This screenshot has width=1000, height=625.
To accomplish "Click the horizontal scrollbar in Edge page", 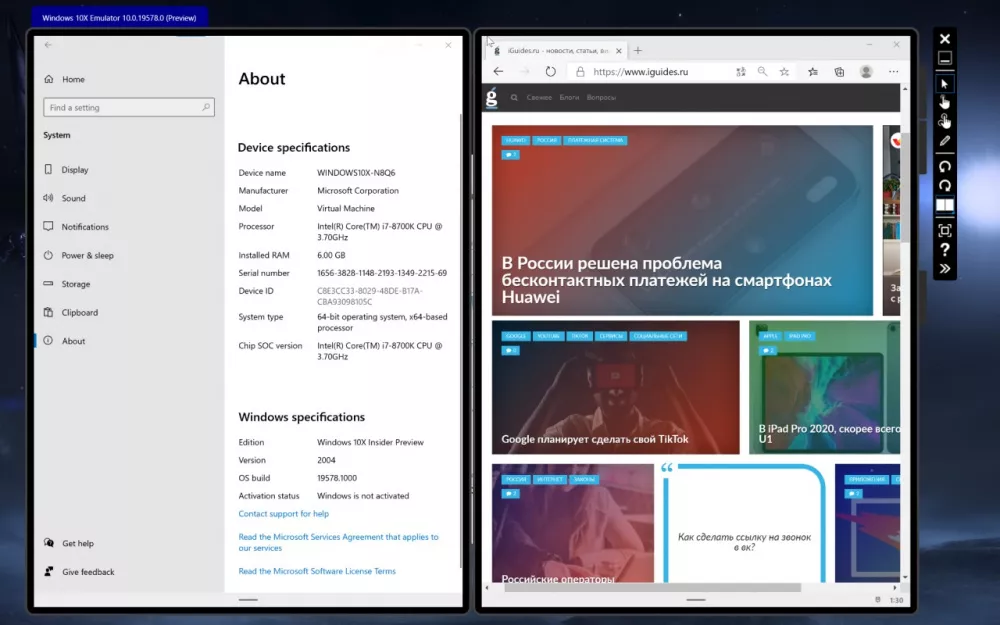I will coord(652,587).
